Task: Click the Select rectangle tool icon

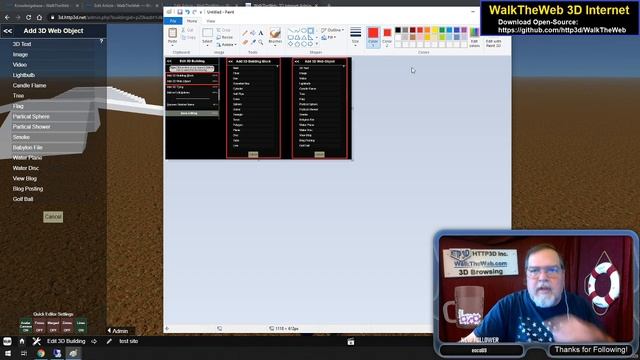Action: pyautogui.click(x=207, y=33)
